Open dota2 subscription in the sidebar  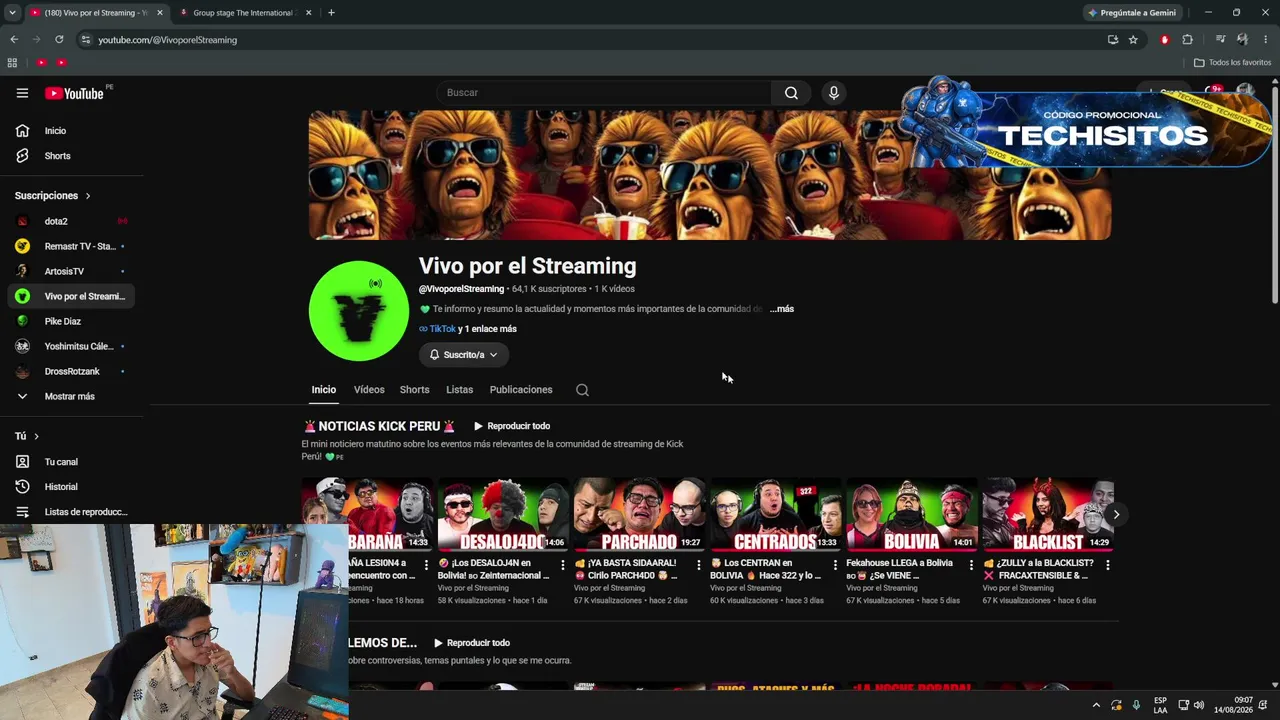click(x=72, y=221)
